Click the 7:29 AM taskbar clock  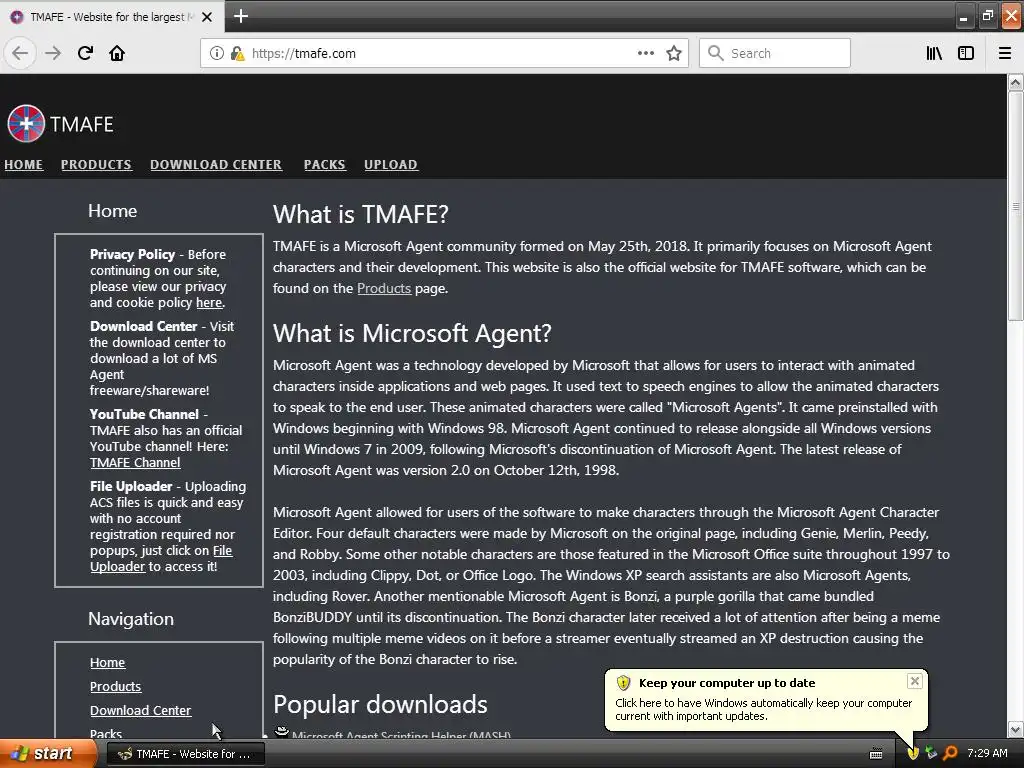[x=987, y=753]
